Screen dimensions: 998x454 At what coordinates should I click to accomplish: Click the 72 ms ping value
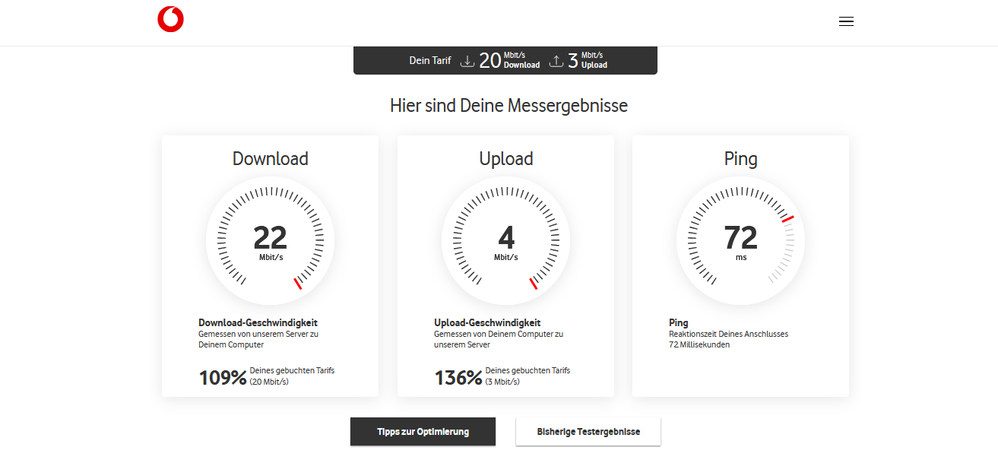pos(741,243)
